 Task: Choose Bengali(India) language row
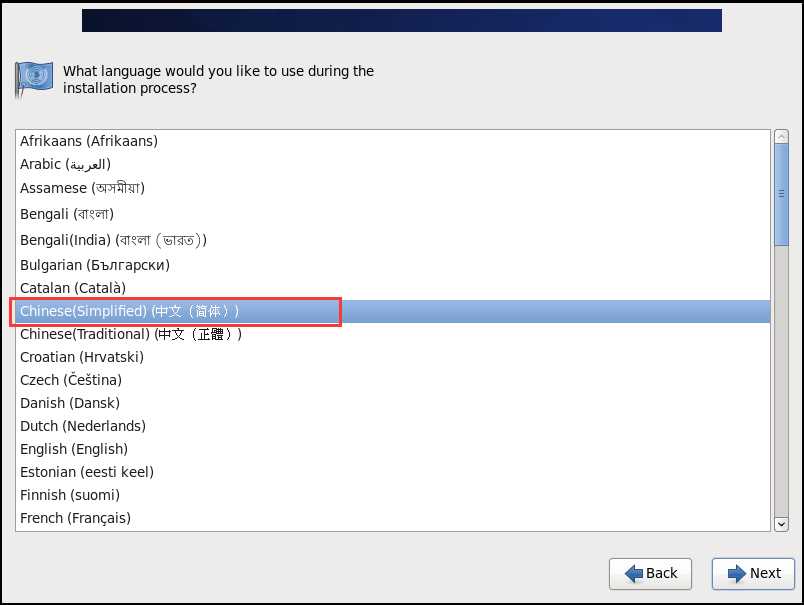[393, 240]
